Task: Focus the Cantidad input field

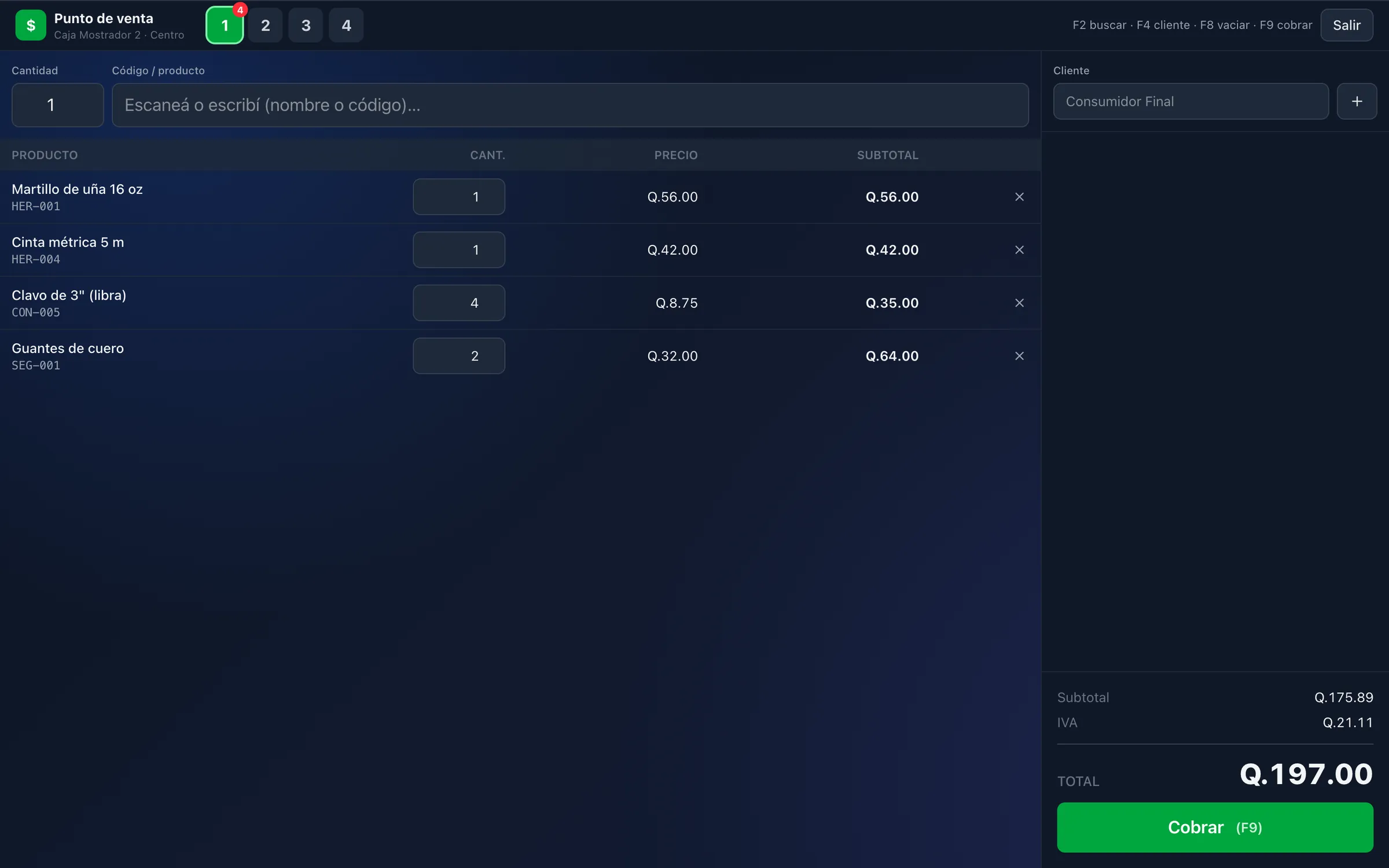Action: (x=57, y=105)
